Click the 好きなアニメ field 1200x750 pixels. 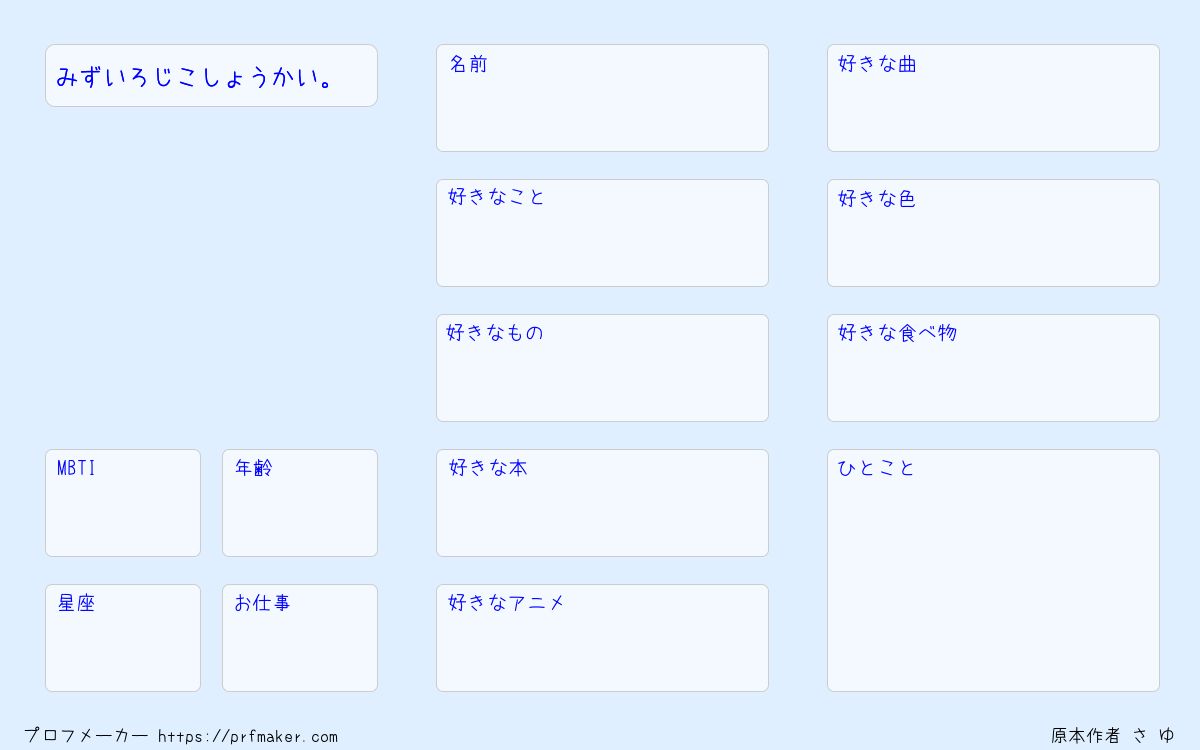(602, 638)
